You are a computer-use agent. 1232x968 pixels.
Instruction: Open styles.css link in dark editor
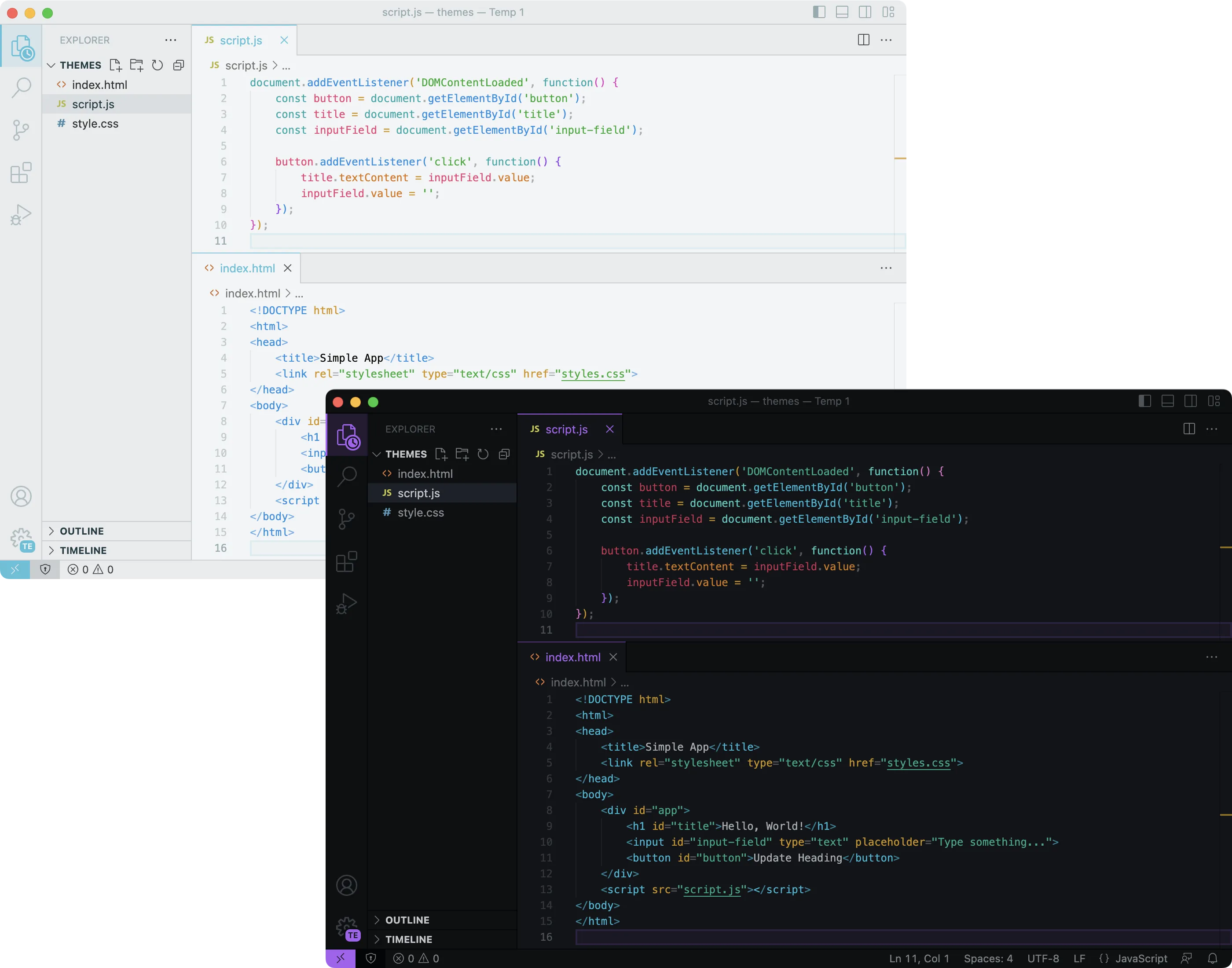(x=918, y=763)
